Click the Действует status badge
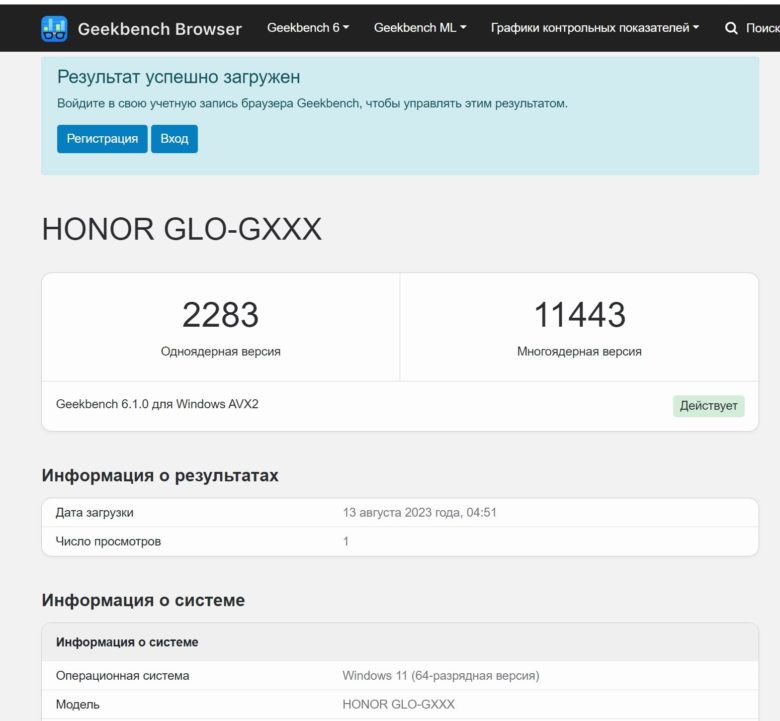Image resolution: width=780 pixels, height=721 pixels. tap(708, 406)
